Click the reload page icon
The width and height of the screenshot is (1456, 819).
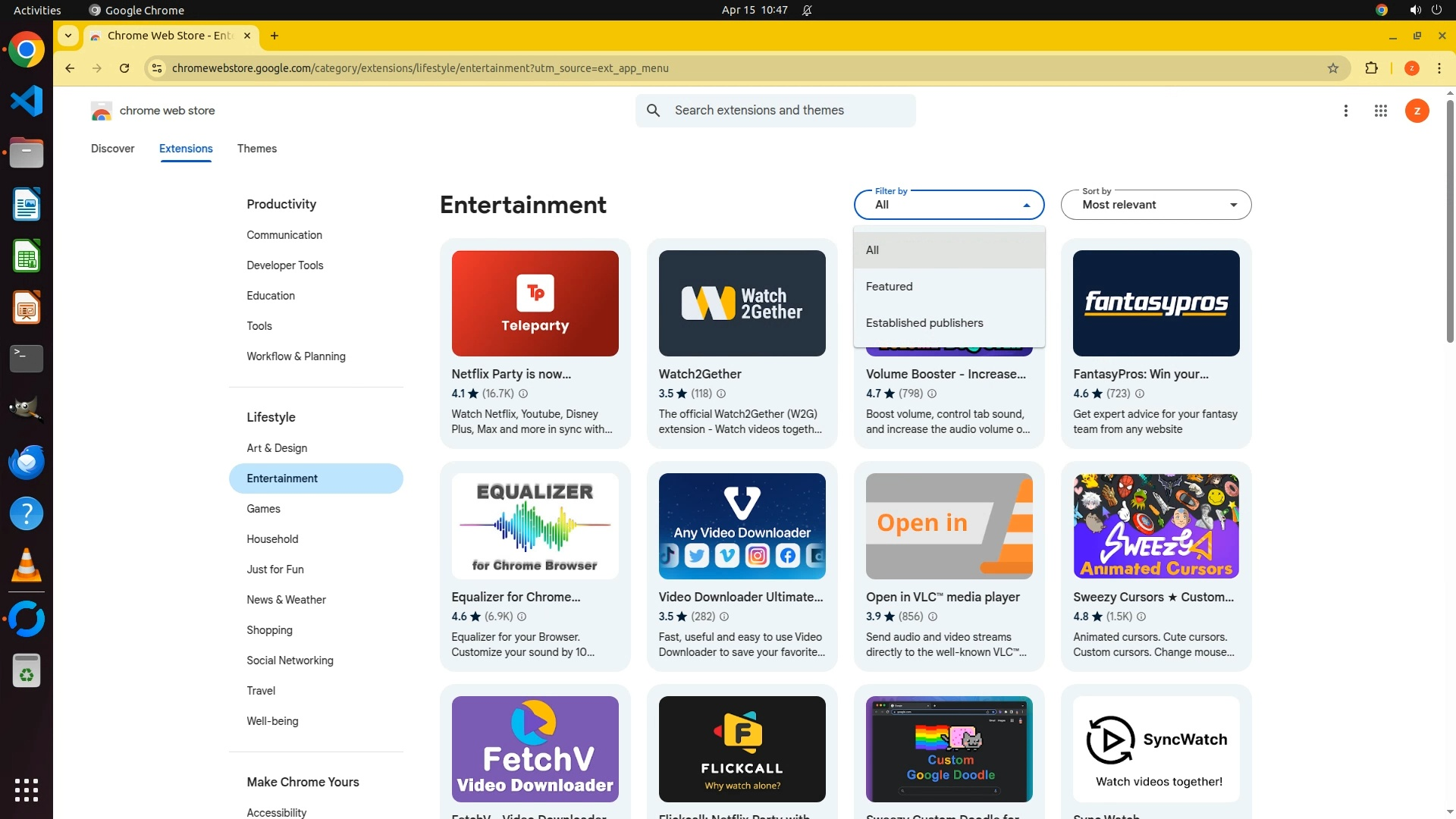click(x=124, y=68)
